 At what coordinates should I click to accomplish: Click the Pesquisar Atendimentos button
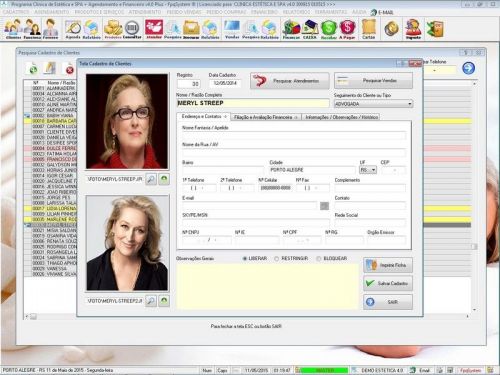[290, 81]
